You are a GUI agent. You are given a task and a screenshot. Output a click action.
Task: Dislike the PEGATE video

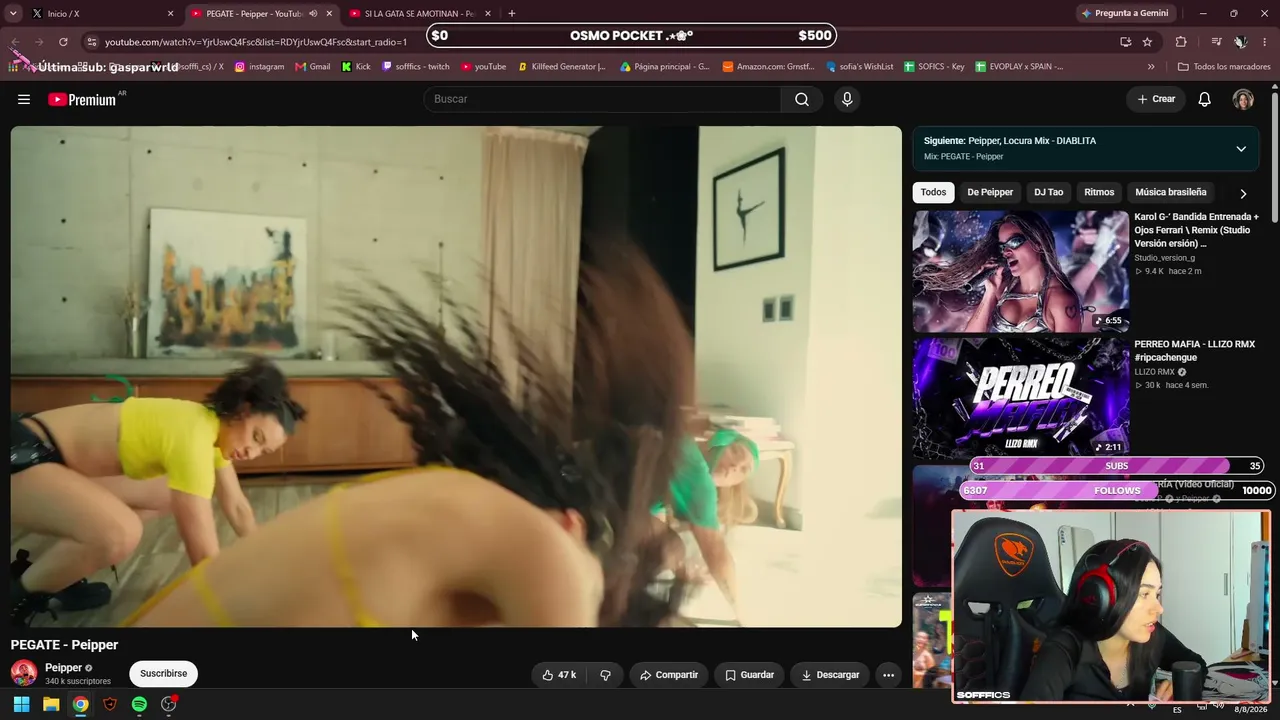click(x=605, y=675)
